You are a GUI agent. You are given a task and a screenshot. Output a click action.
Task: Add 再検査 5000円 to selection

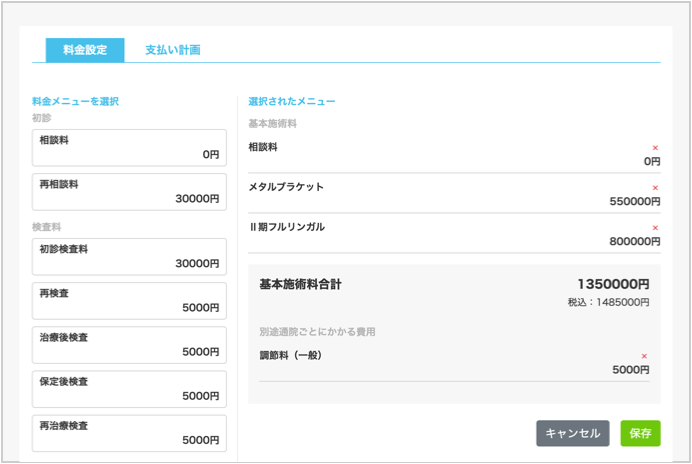coord(129,301)
